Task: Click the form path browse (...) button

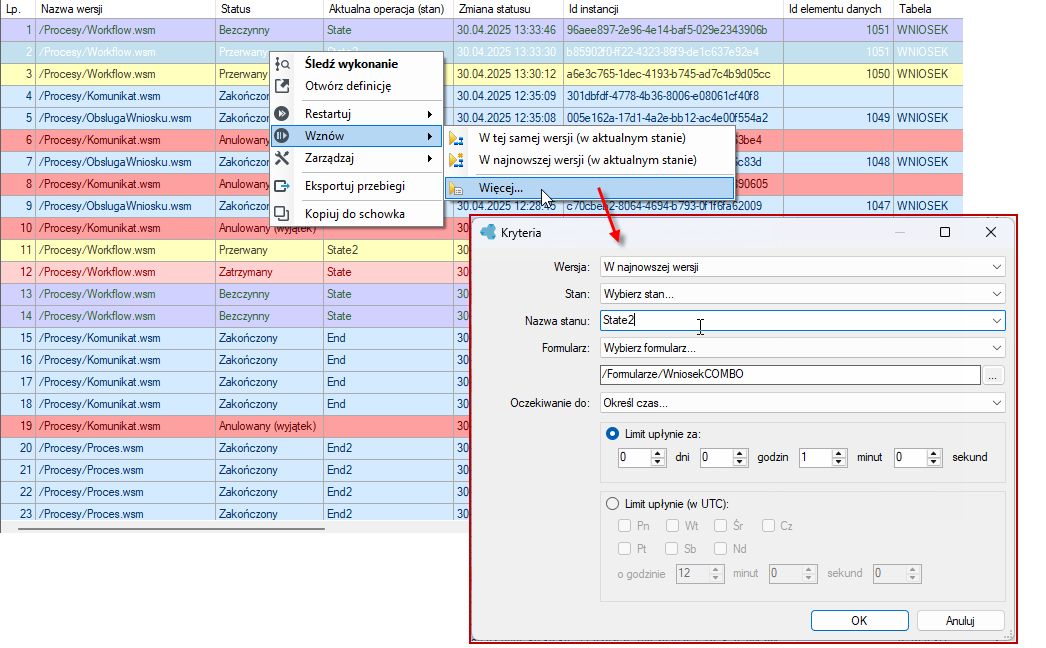Action: 993,375
